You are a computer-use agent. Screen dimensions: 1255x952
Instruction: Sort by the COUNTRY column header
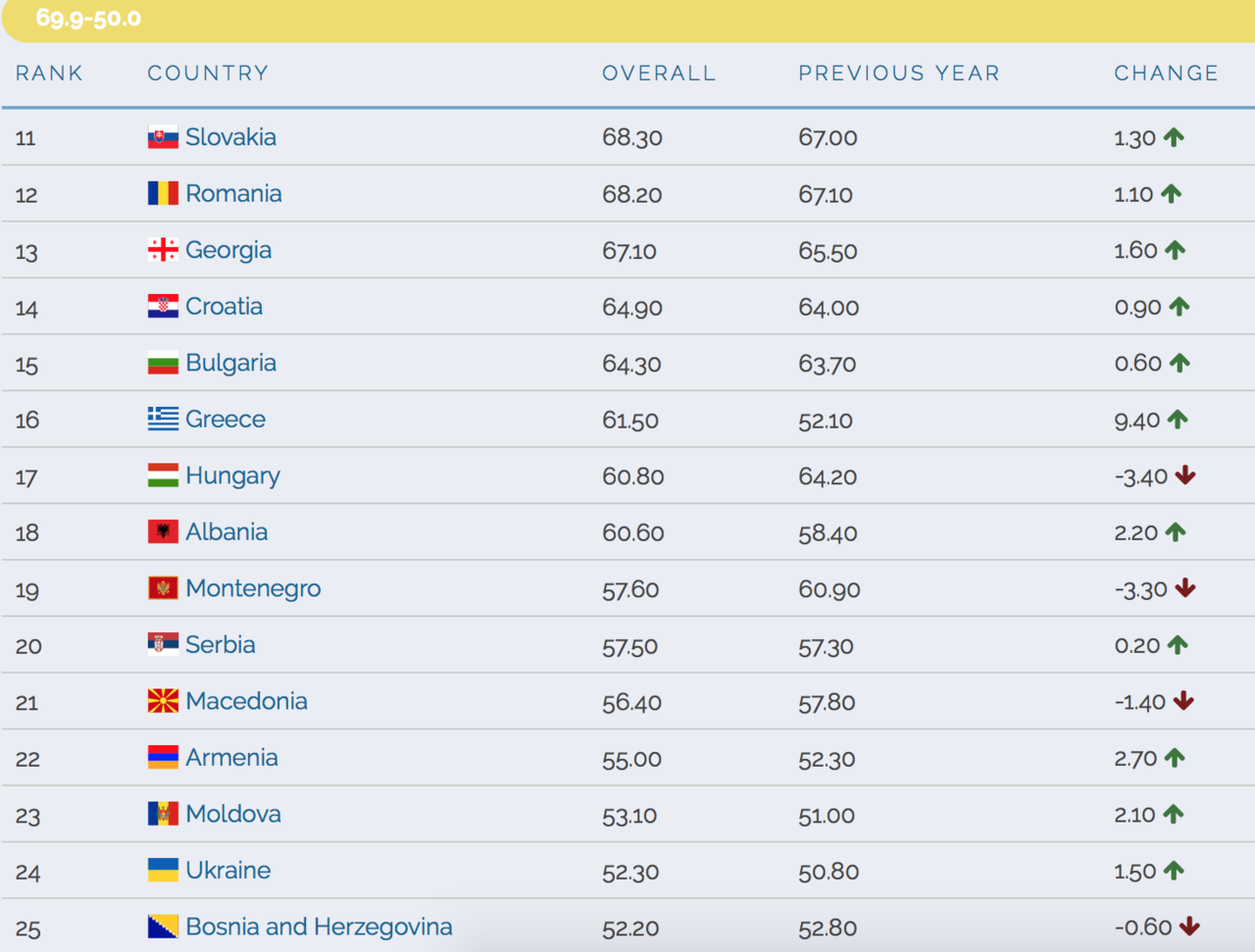[x=208, y=73]
